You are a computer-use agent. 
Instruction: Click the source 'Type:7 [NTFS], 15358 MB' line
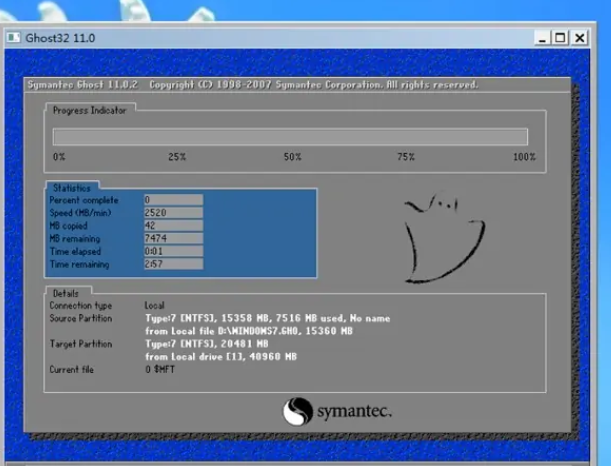(x=267, y=318)
